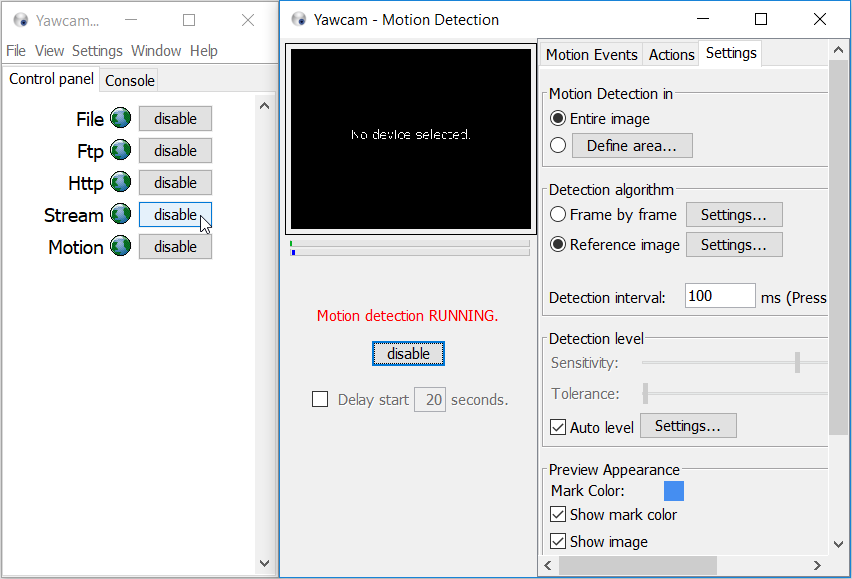The height and width of the screenshot is (579, 852).
Task: Open the Settings menu in Yawcam
Action: (x=97, y=51)
